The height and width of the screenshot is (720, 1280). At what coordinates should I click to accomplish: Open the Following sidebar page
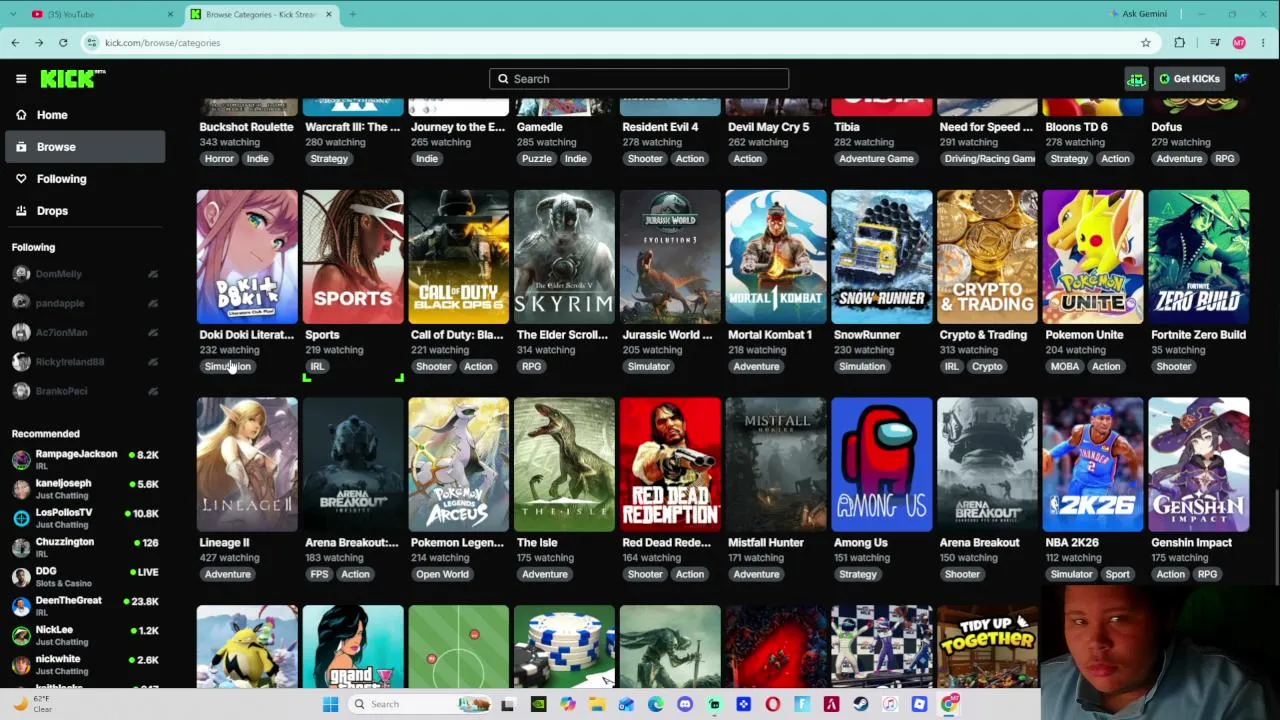click(x=83, y=179)
